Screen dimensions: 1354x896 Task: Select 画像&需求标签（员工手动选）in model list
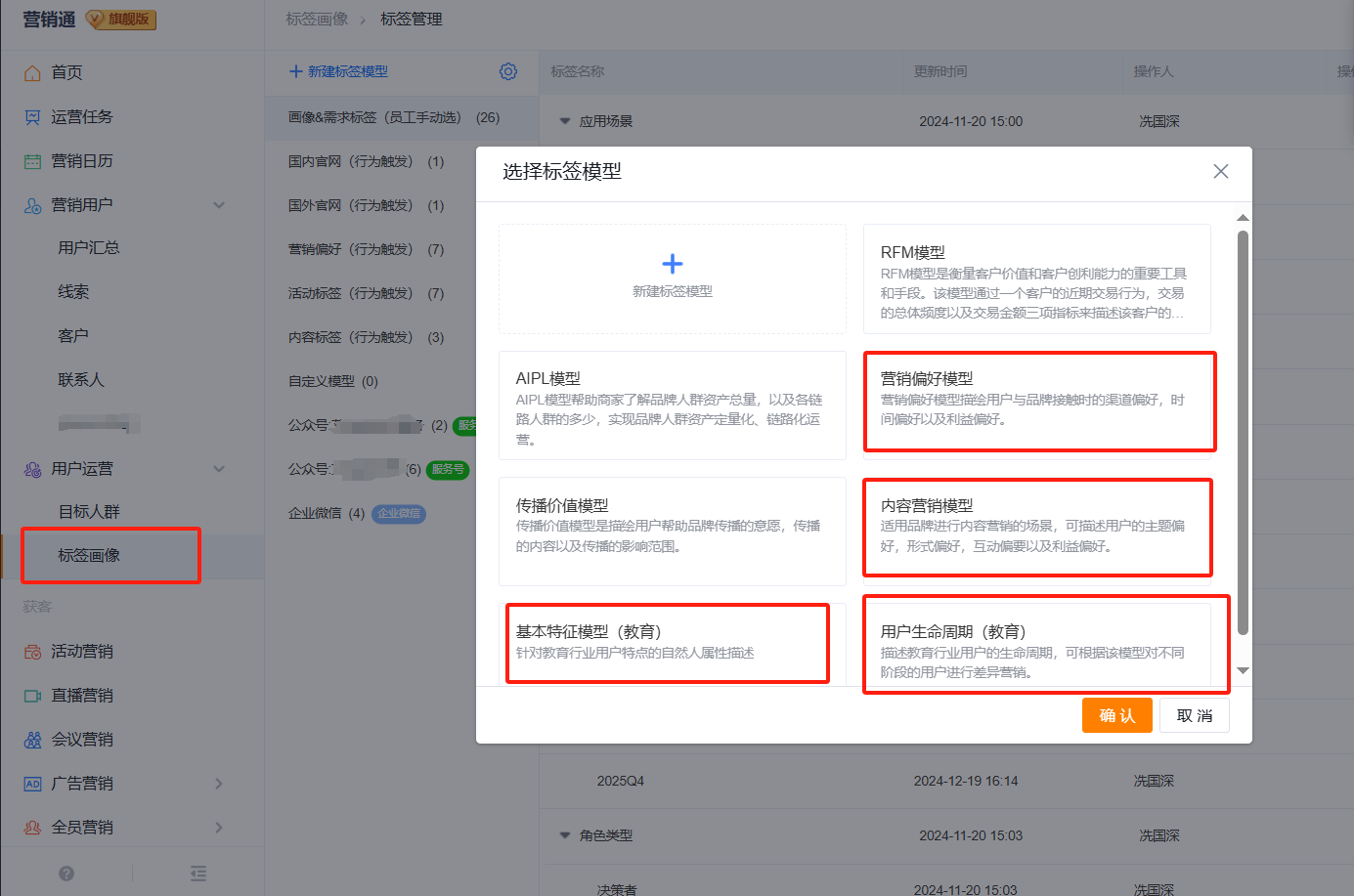[x=402, y=117]
